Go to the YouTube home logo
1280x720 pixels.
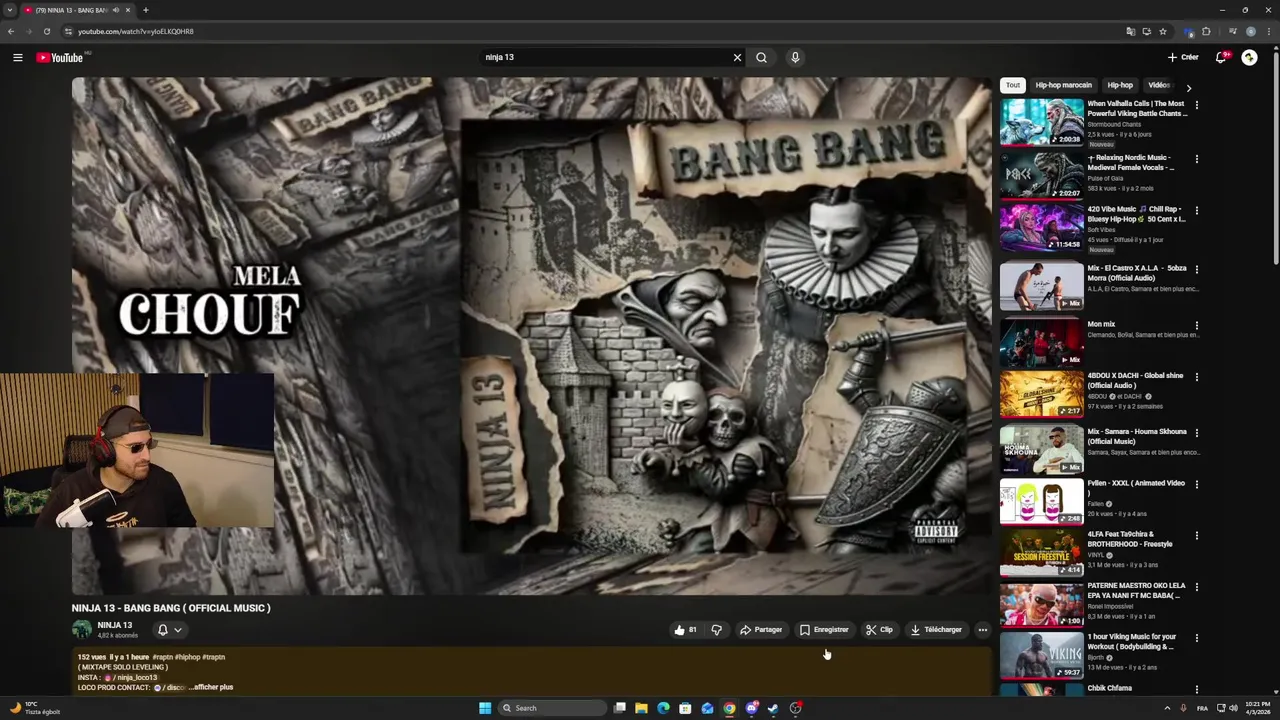click(x=60, y=57)
